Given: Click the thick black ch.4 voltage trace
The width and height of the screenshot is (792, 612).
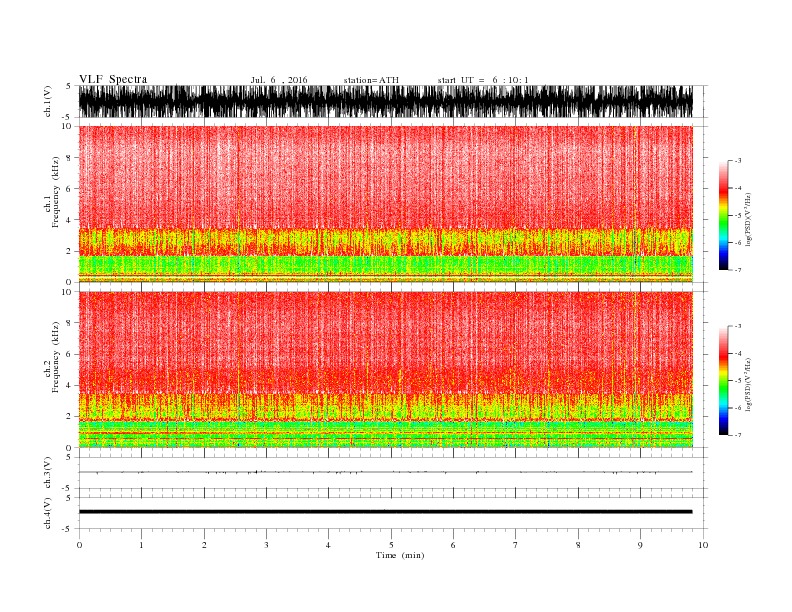Looking at the screenshot, I should [385, 512].
